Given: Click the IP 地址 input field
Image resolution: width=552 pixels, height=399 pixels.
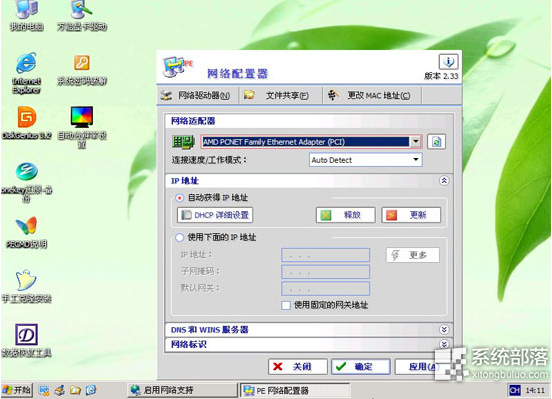Looking at the screenshot, I should click(x=326, y=255).
